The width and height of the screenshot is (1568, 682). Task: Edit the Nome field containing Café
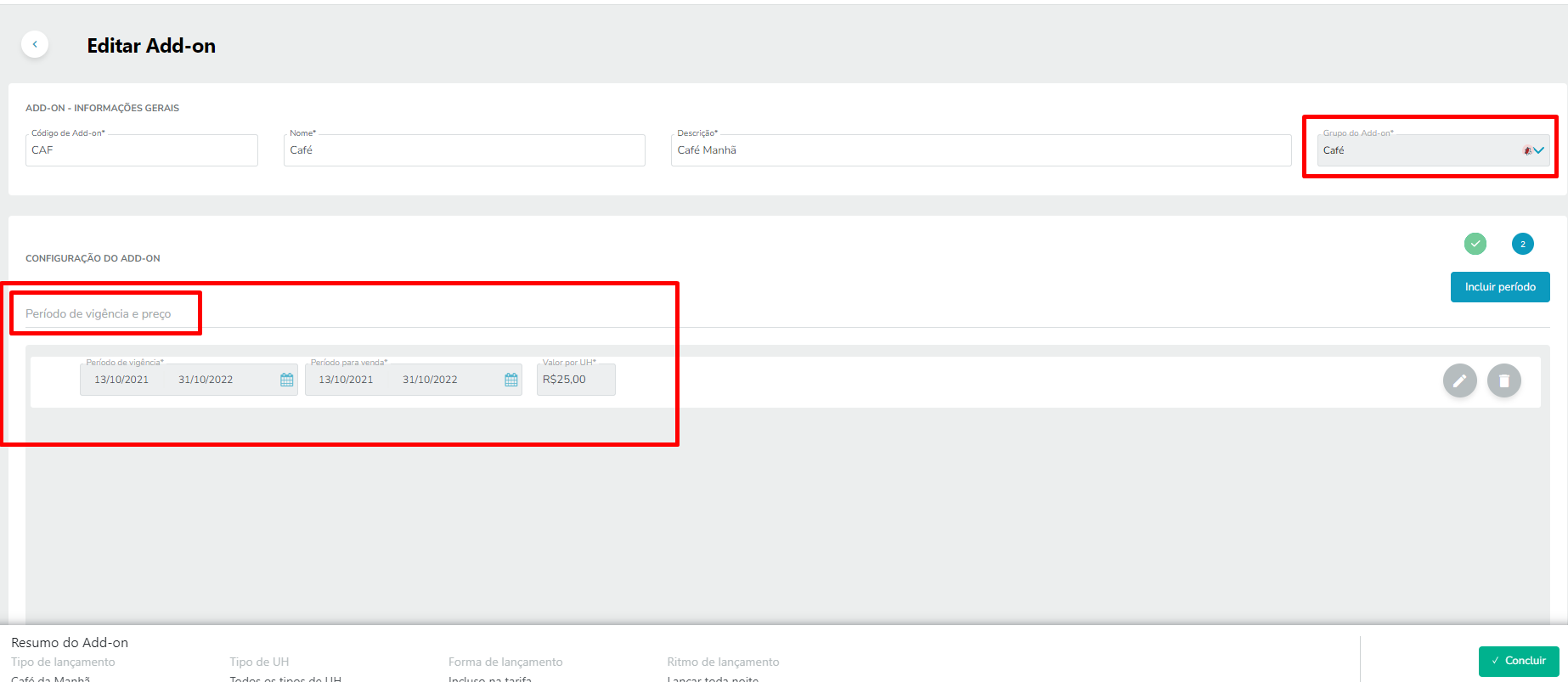point(465,150)
